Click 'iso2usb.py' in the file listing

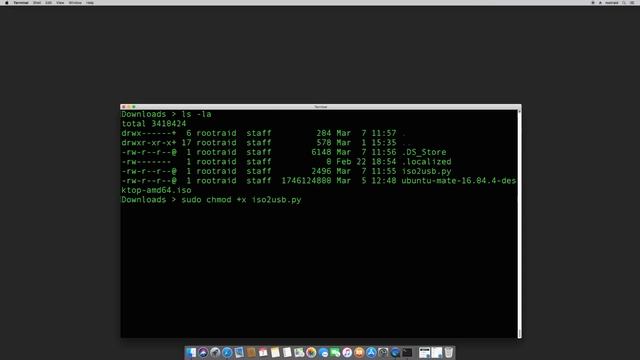coord(427,171)
